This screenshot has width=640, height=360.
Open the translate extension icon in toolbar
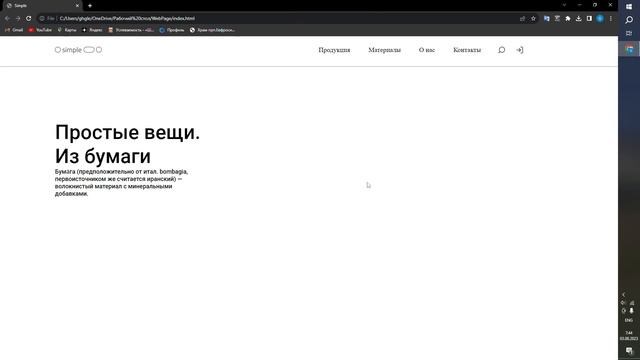pos(547,18)
